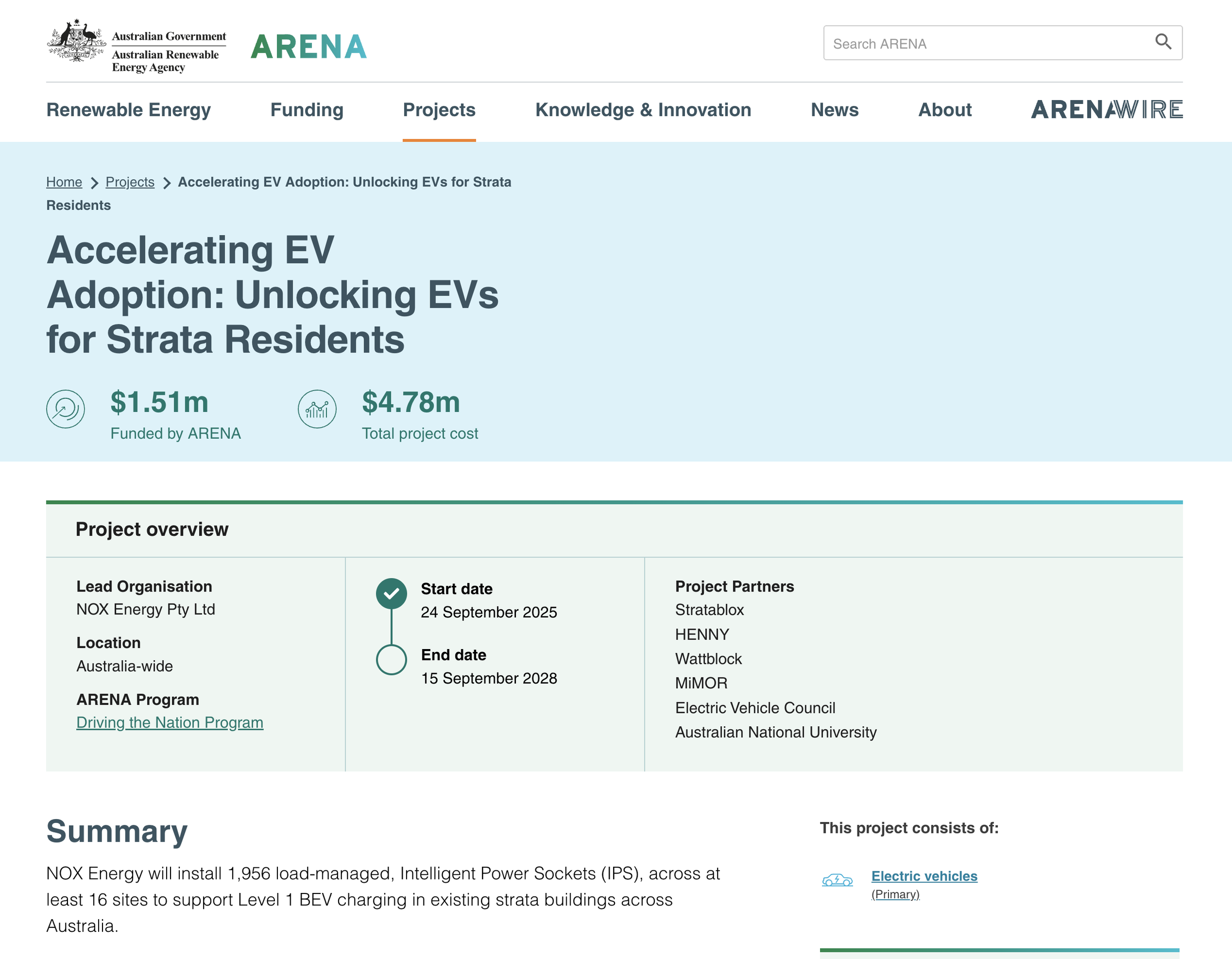1232x959 pixels.
Task: Go to the News section
Action: [x=834, y=110]
